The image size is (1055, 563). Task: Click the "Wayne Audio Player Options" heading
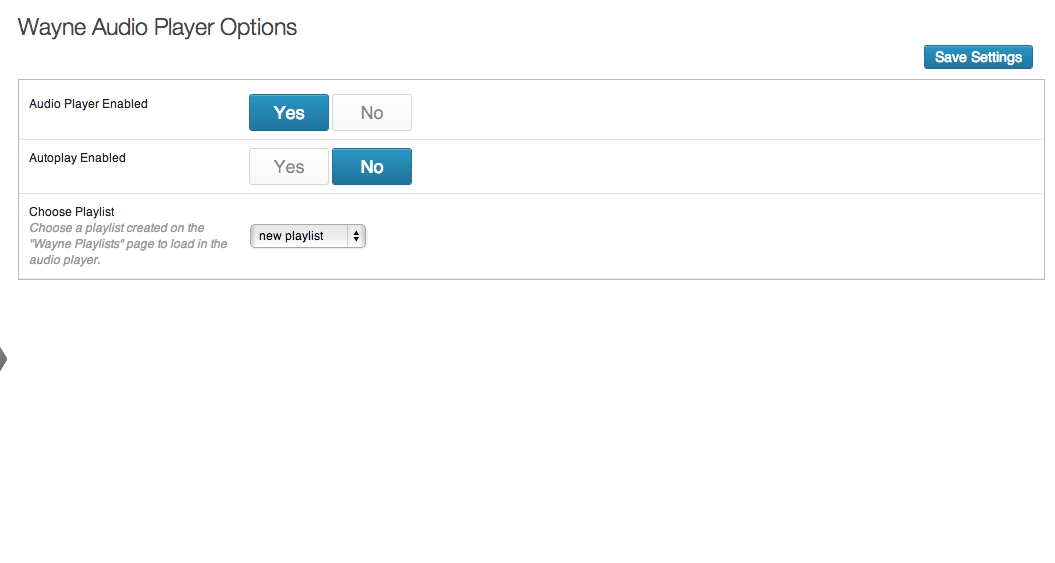click(x=157, y=28)
